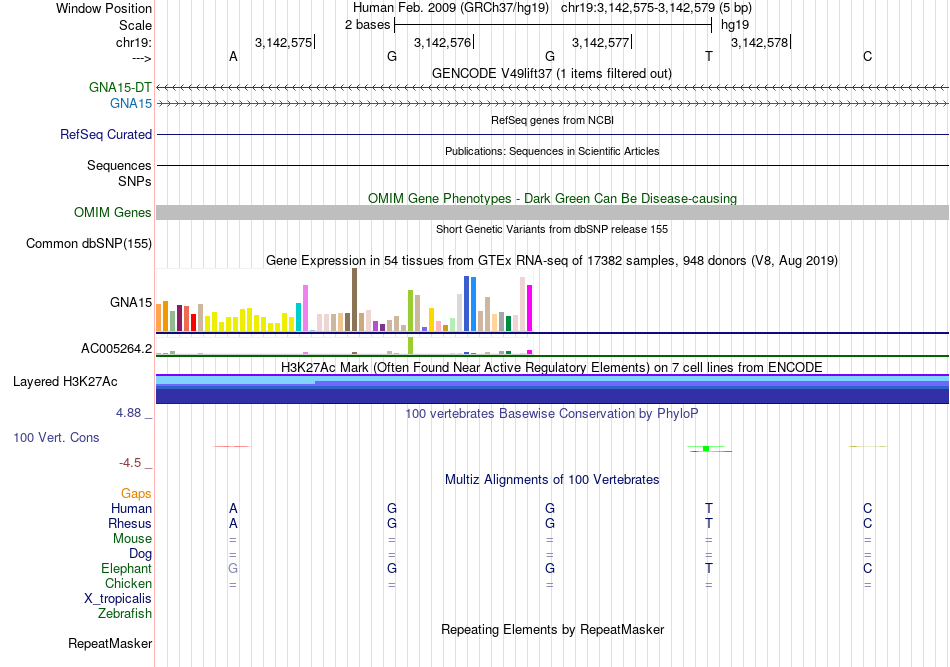Click the -4.5 PhyloP lower limit value
950x667 pixels.
pos(130,463)
